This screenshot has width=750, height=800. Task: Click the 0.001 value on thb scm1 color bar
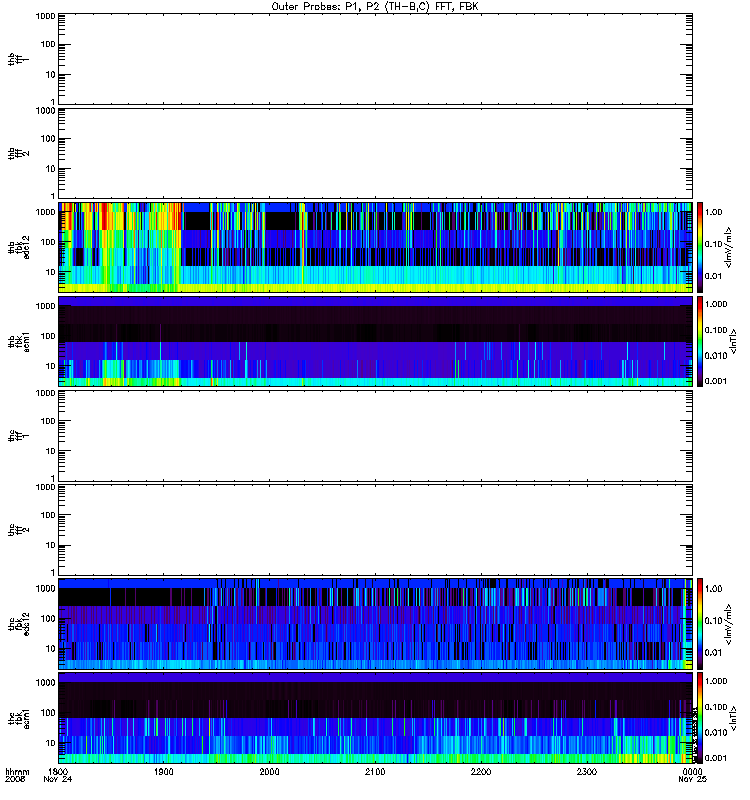click(x=716, y=381)
